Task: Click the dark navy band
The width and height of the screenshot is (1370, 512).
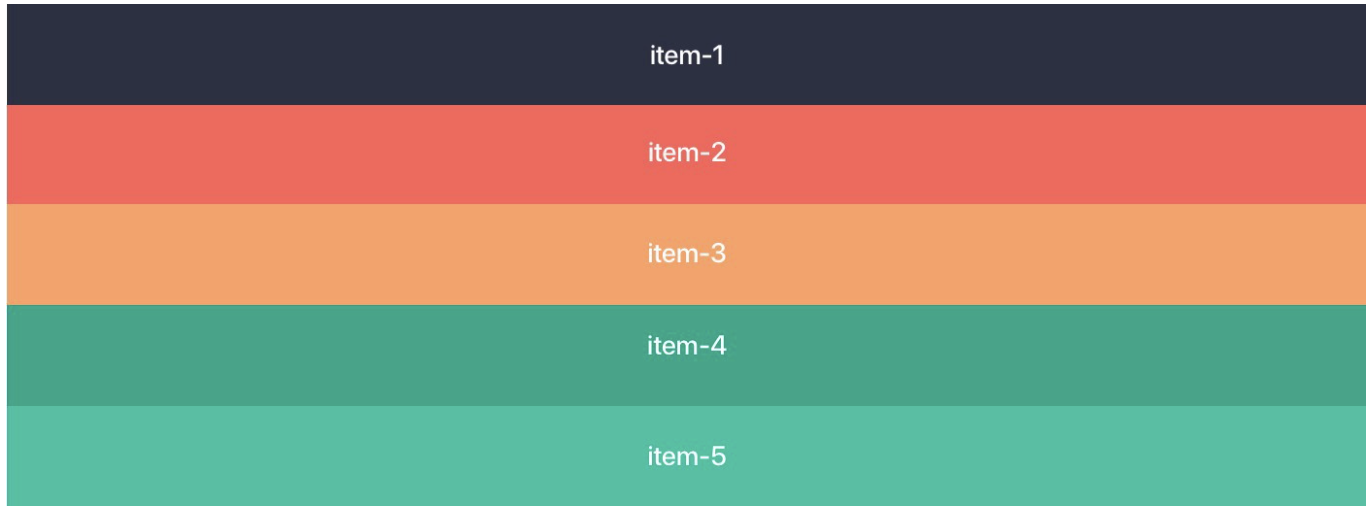Action: point(300,55)
